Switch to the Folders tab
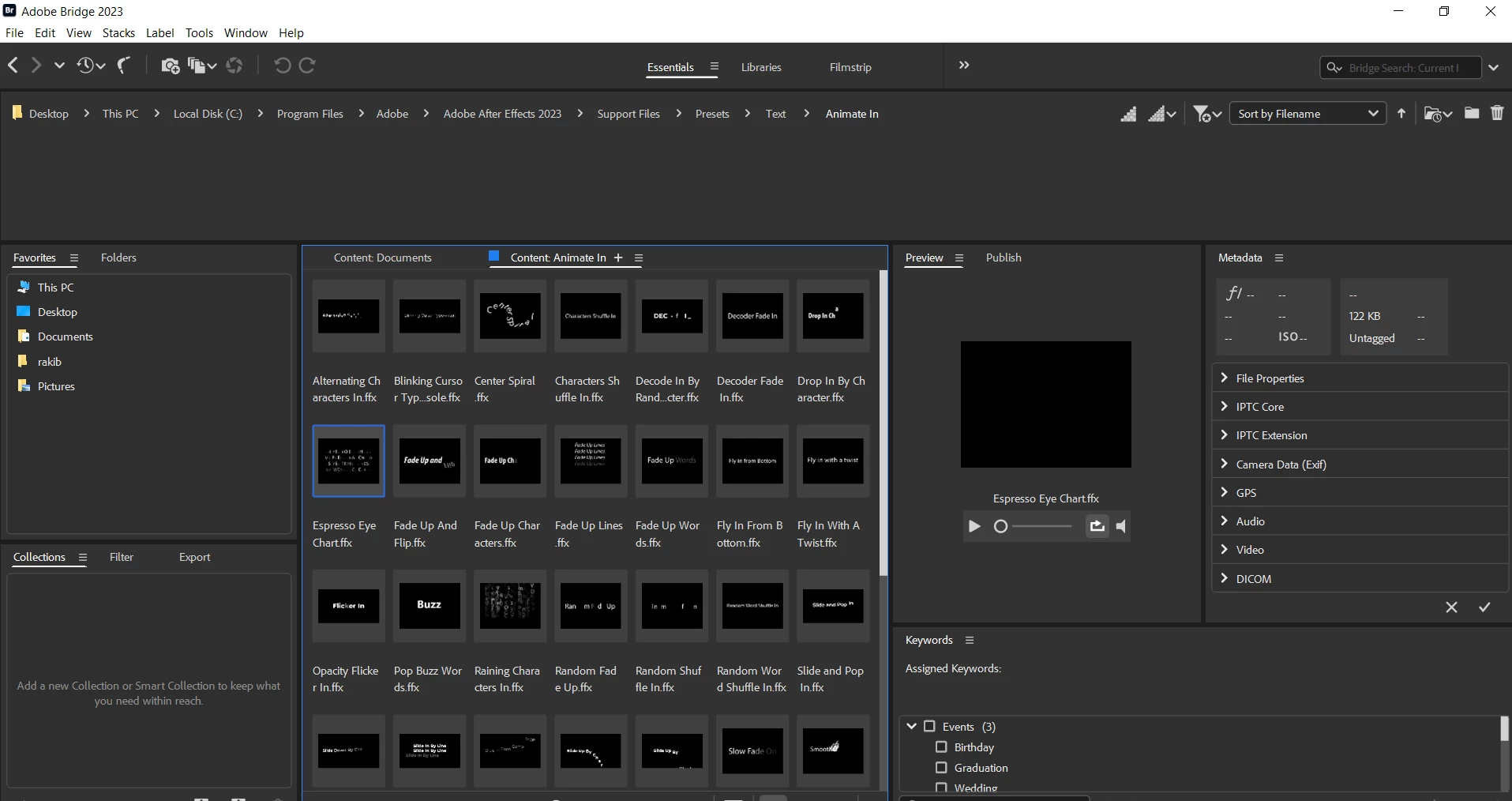 (x=118, y=258)
